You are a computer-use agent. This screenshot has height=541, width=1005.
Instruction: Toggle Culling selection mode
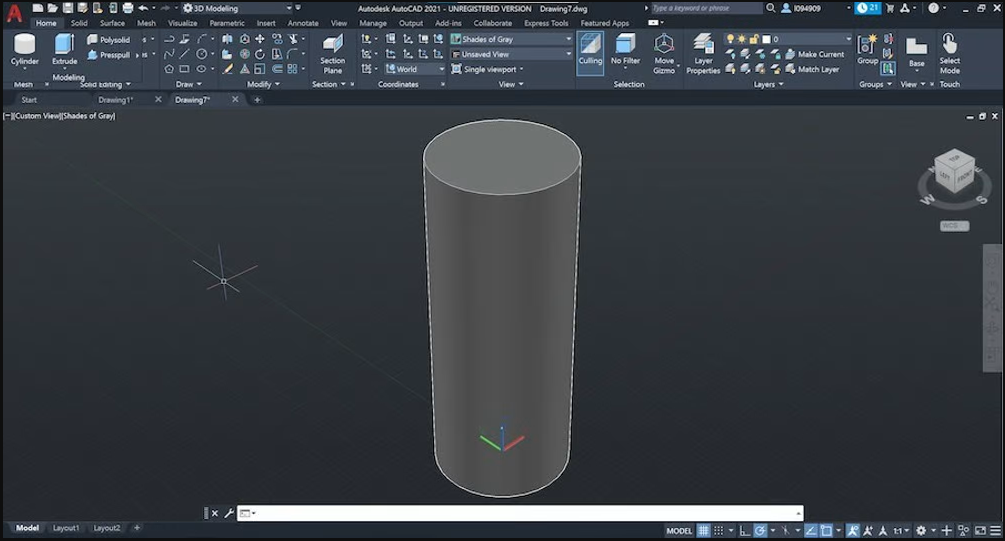[x=590, y=53]
